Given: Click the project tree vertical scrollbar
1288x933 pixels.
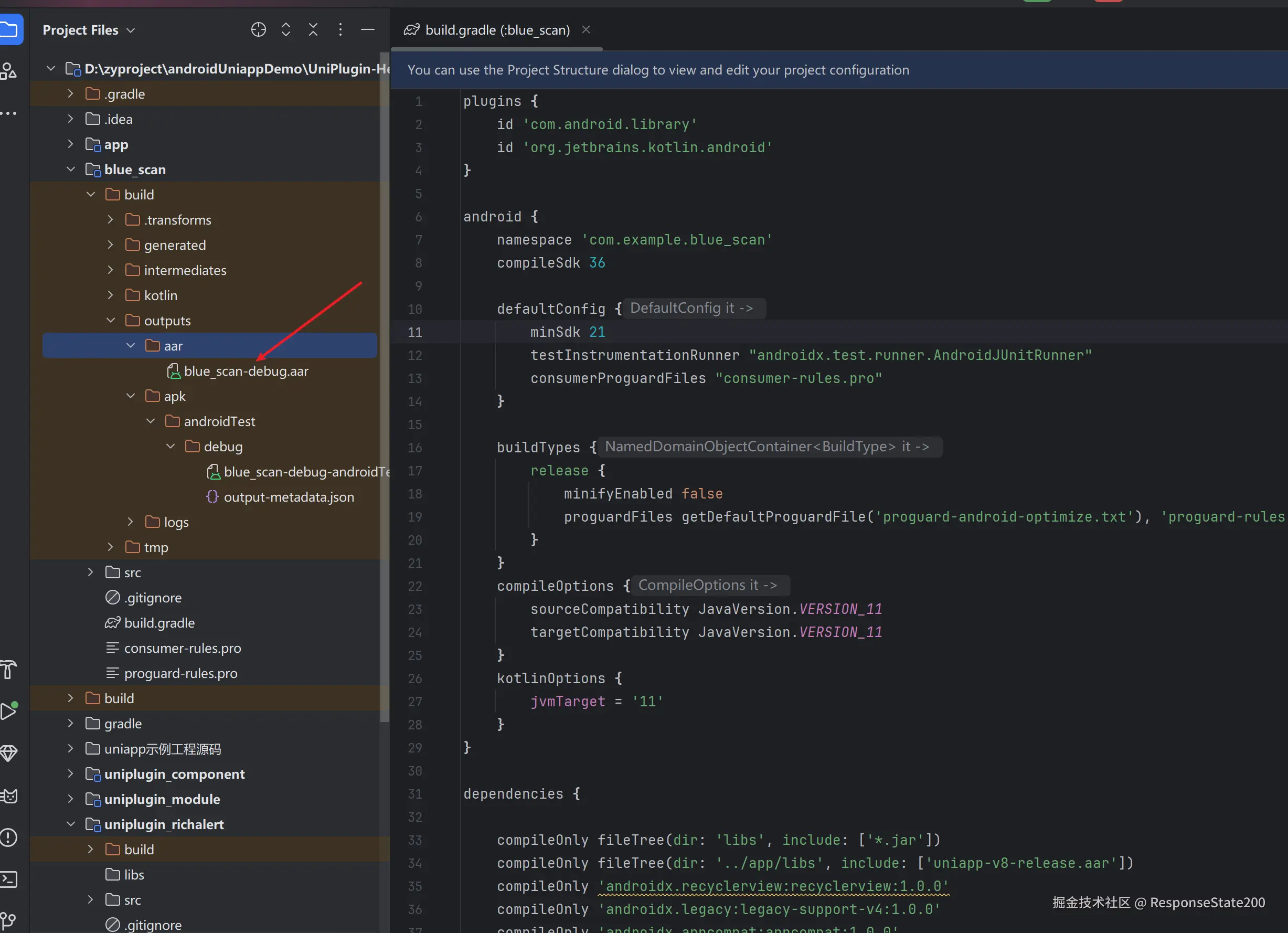Looking at the screenshot, I should [385, 398].
